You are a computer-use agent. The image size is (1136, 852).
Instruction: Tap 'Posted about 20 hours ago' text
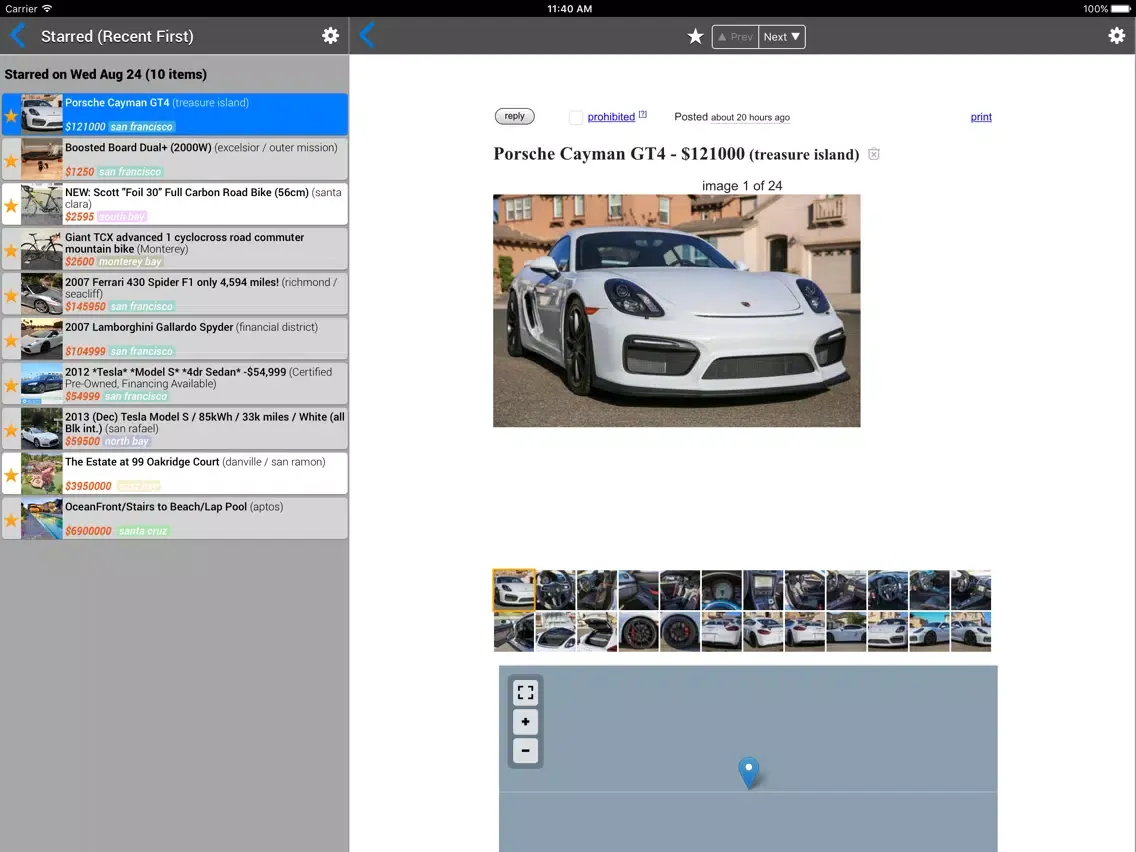click(x=732, y=117)
